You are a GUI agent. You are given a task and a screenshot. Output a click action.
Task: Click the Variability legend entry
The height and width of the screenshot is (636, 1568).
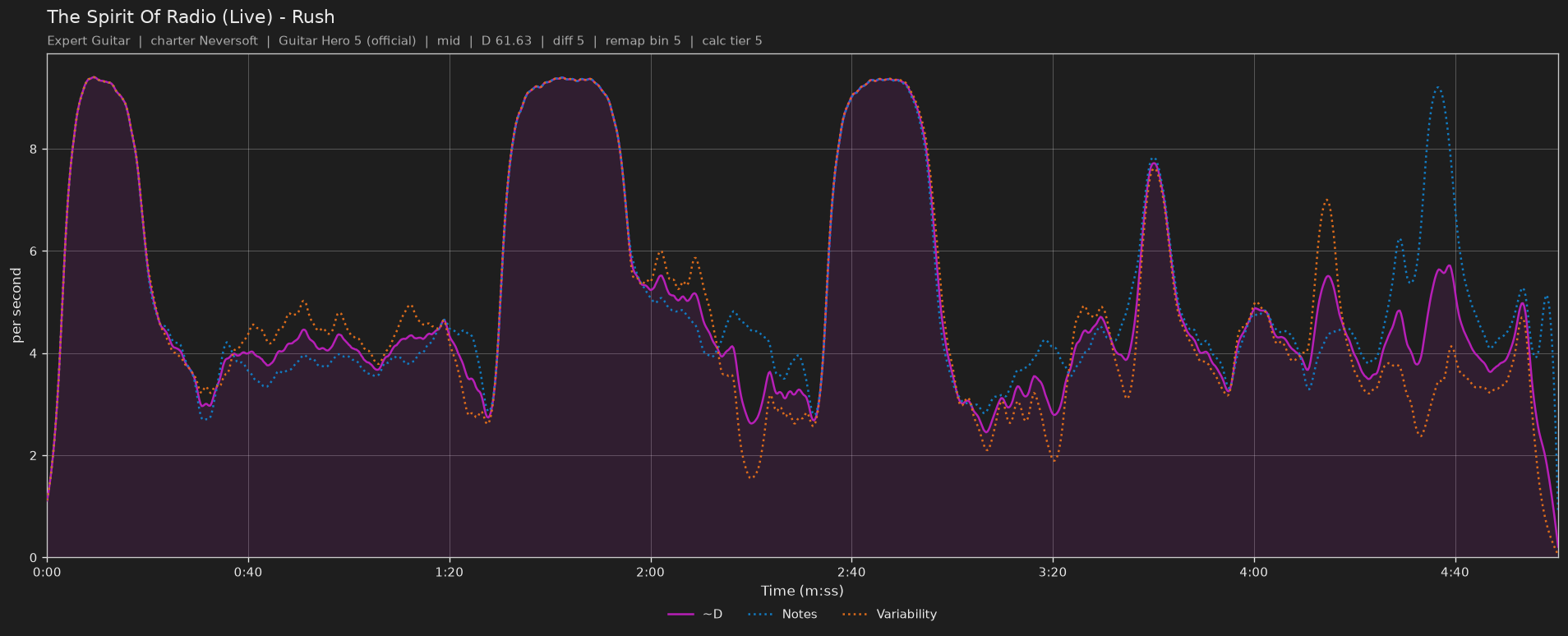coord(889,614)
